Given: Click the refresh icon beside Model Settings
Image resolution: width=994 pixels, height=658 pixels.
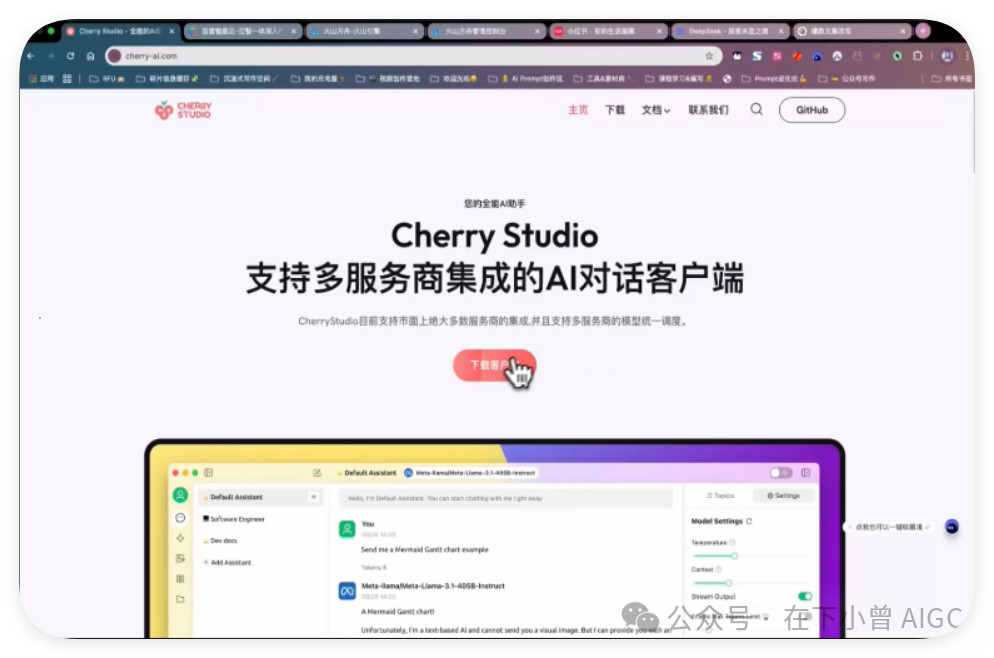Looking at the screenshot, I should pos(749,521).
